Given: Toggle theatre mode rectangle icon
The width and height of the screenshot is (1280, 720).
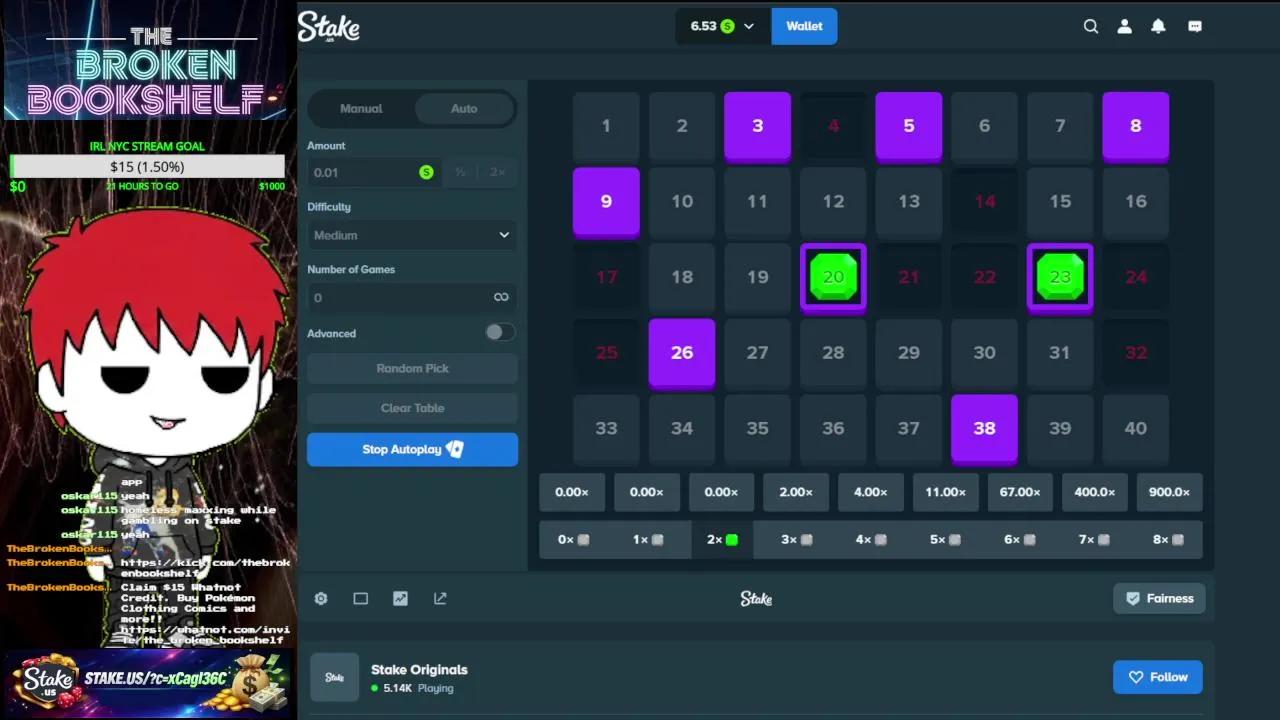Looking at the screenshot, I should pyautogui.click(x=361, y=598).
